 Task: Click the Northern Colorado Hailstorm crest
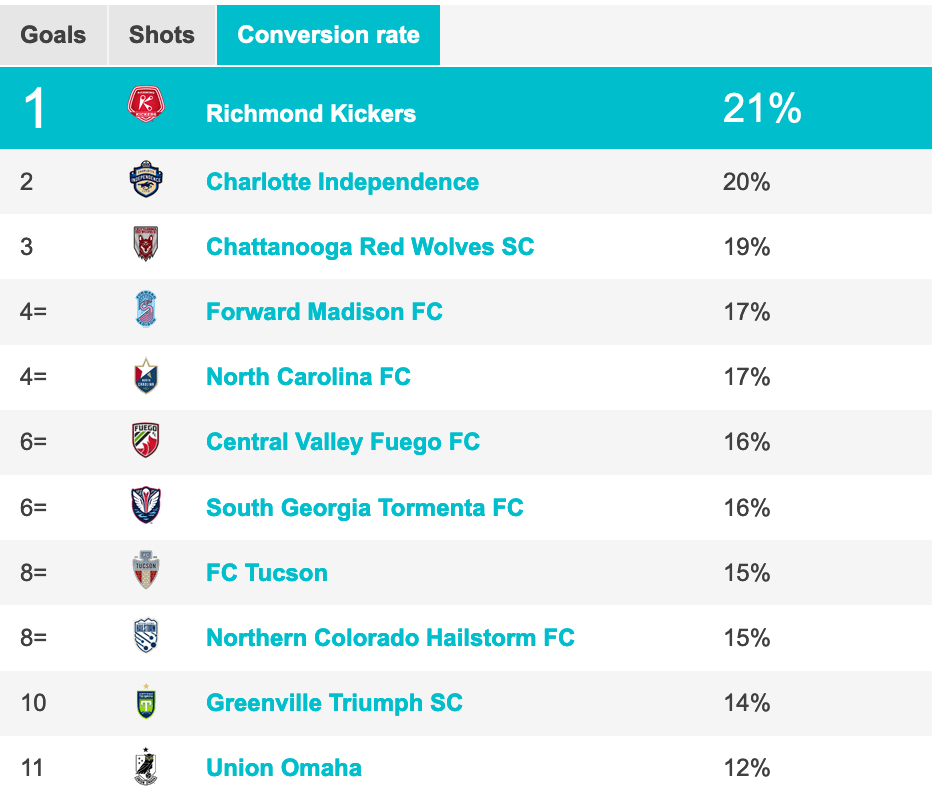pos(146,637)
